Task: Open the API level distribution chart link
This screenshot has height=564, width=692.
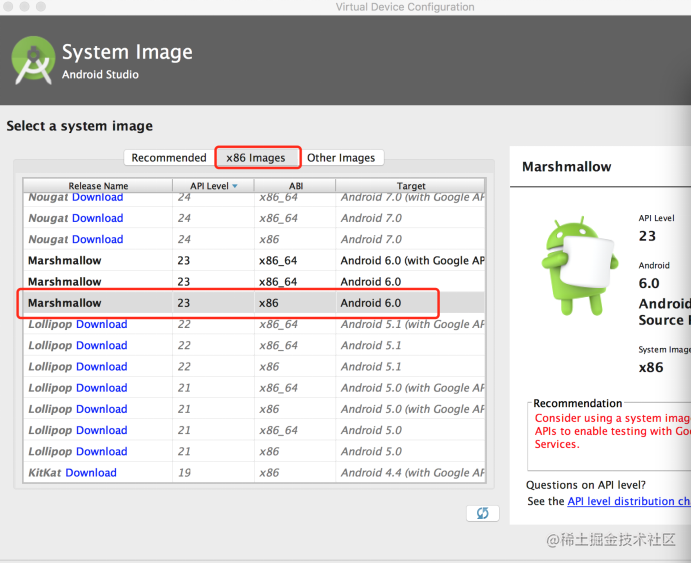Action: coord(628,501)
